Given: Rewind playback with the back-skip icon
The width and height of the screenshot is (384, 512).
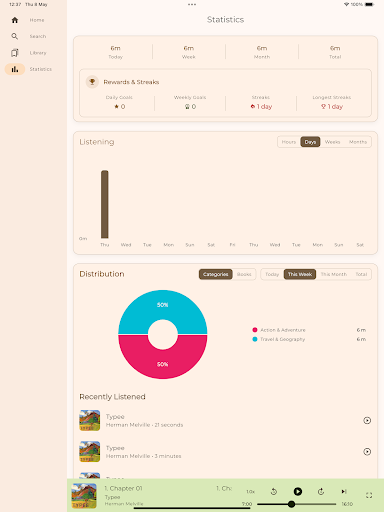Looking at the screenshot, I should click(x=274, y=491).
